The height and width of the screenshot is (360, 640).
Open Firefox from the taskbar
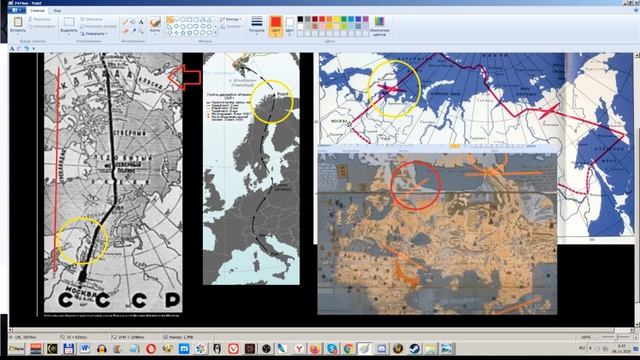pyautogui.click(x=315, y=349)
